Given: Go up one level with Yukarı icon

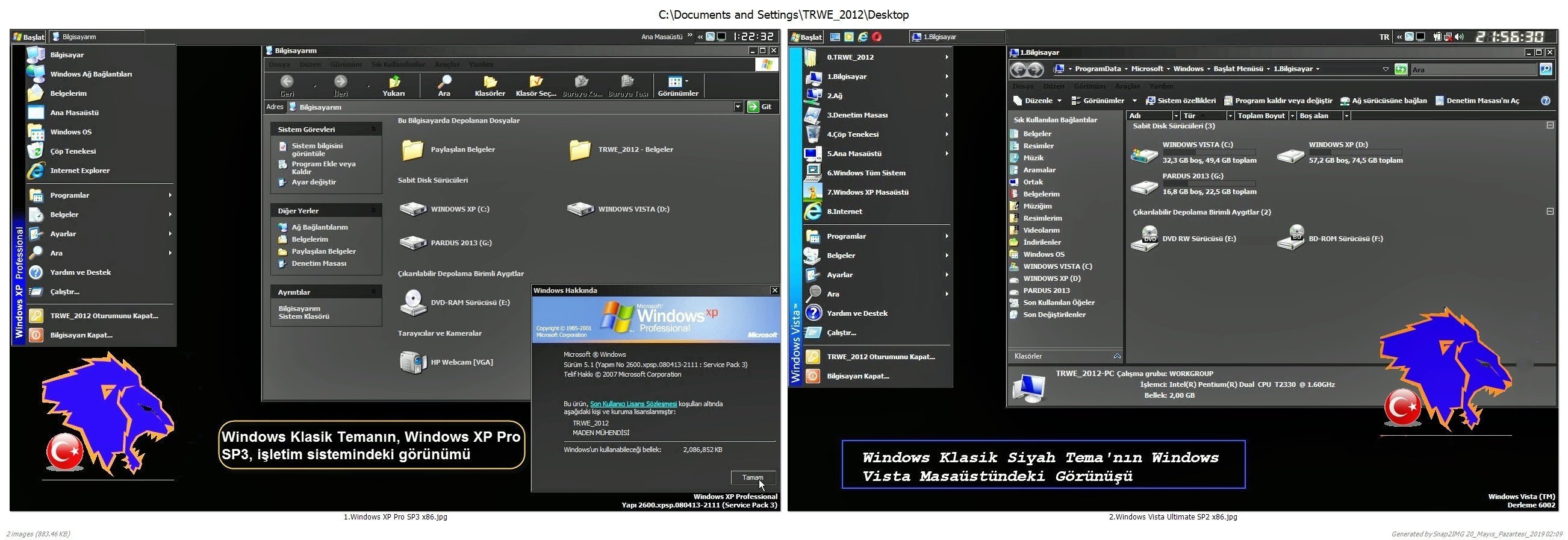Looking at the screenshot, I should [x=394, y=82].
